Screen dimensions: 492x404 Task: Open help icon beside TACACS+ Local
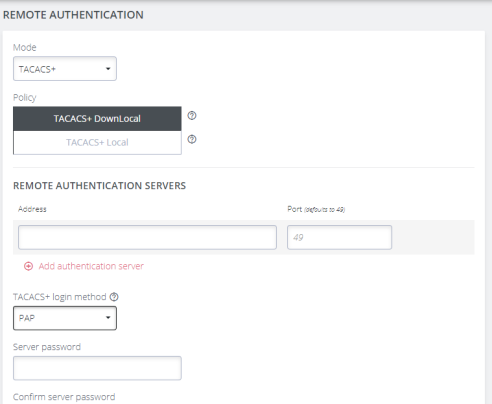point(192,139)
